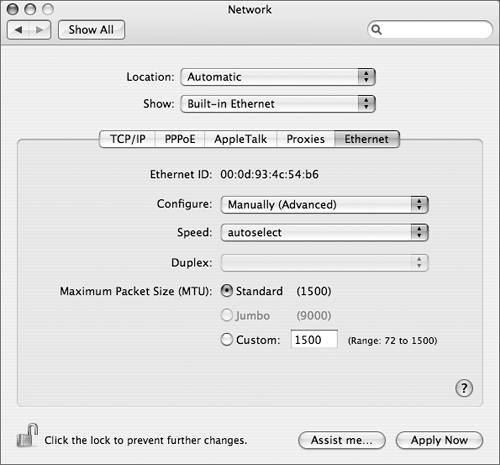Switch to the AppleTalk tab
The image size is (500, 465).
(241, 139)
